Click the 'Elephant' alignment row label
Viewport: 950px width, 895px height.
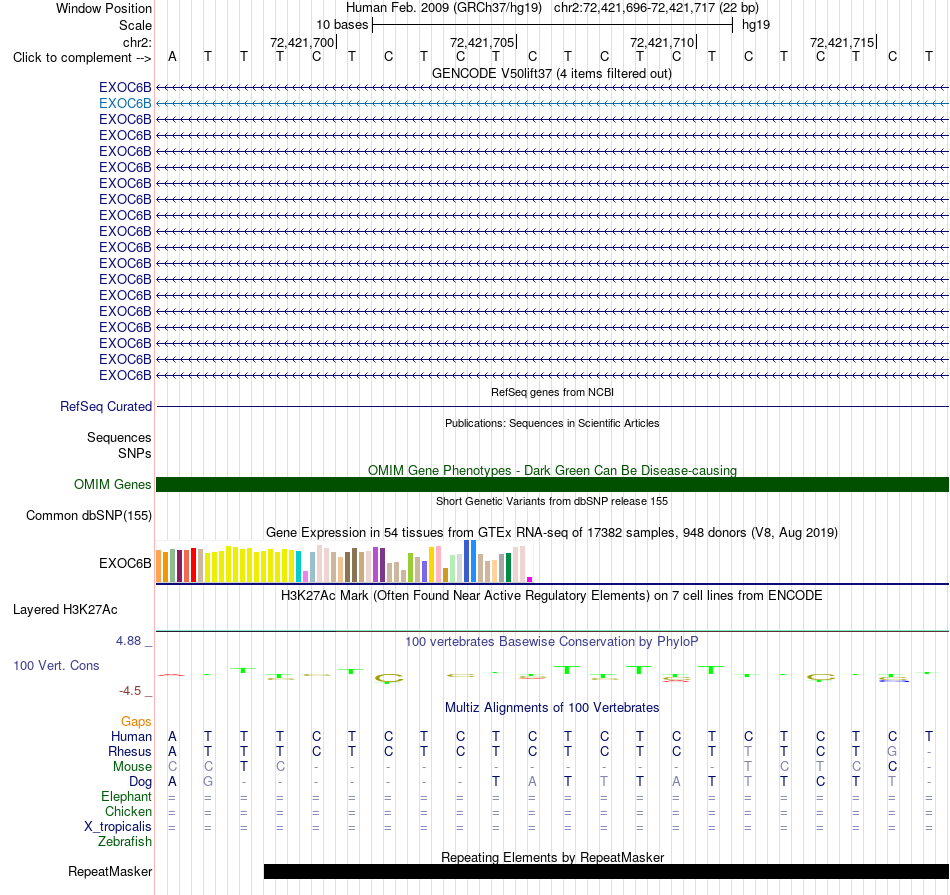point(126,796)
